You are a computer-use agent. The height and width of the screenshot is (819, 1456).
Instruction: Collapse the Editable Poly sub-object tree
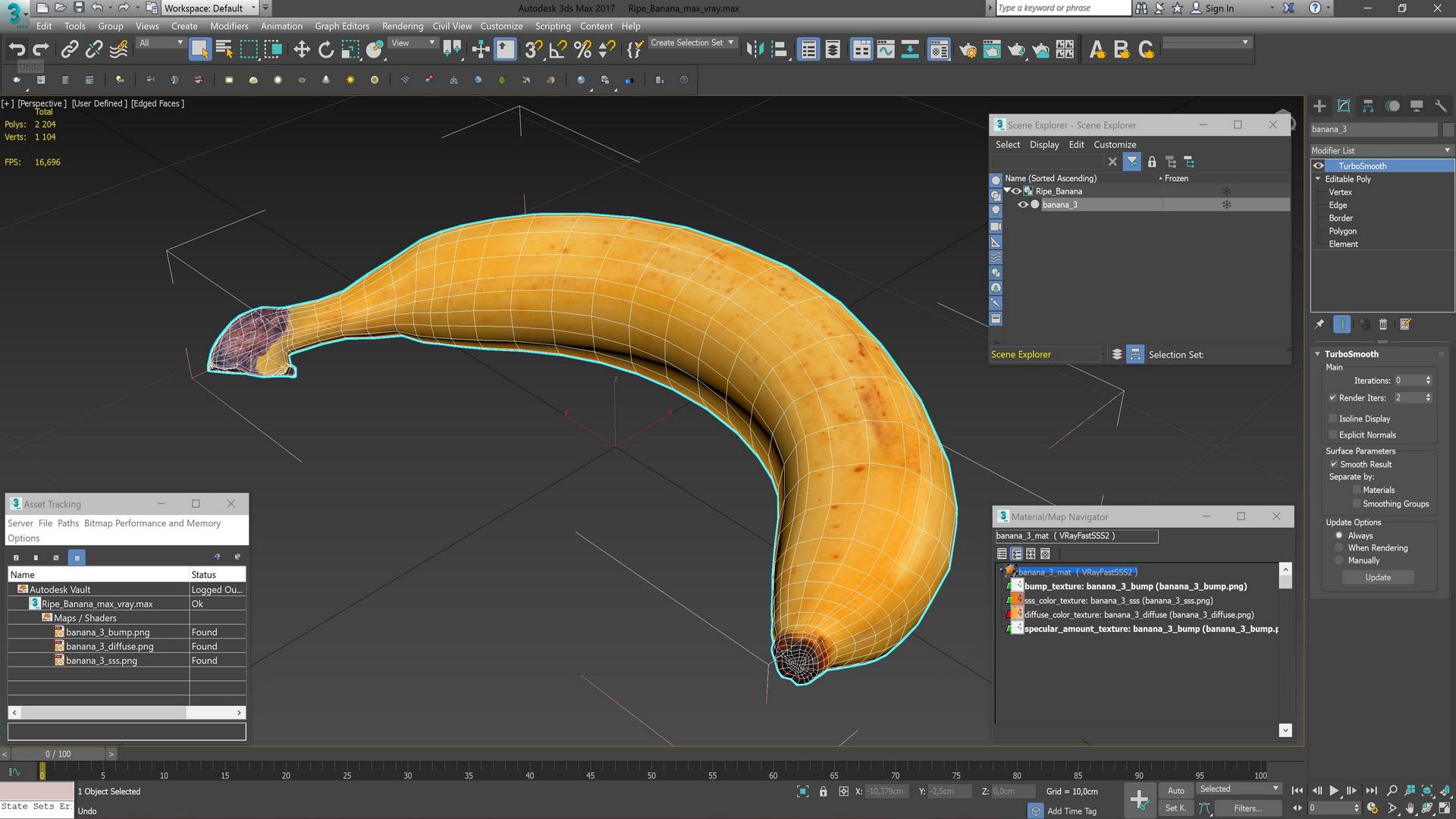pos(1318,179)
